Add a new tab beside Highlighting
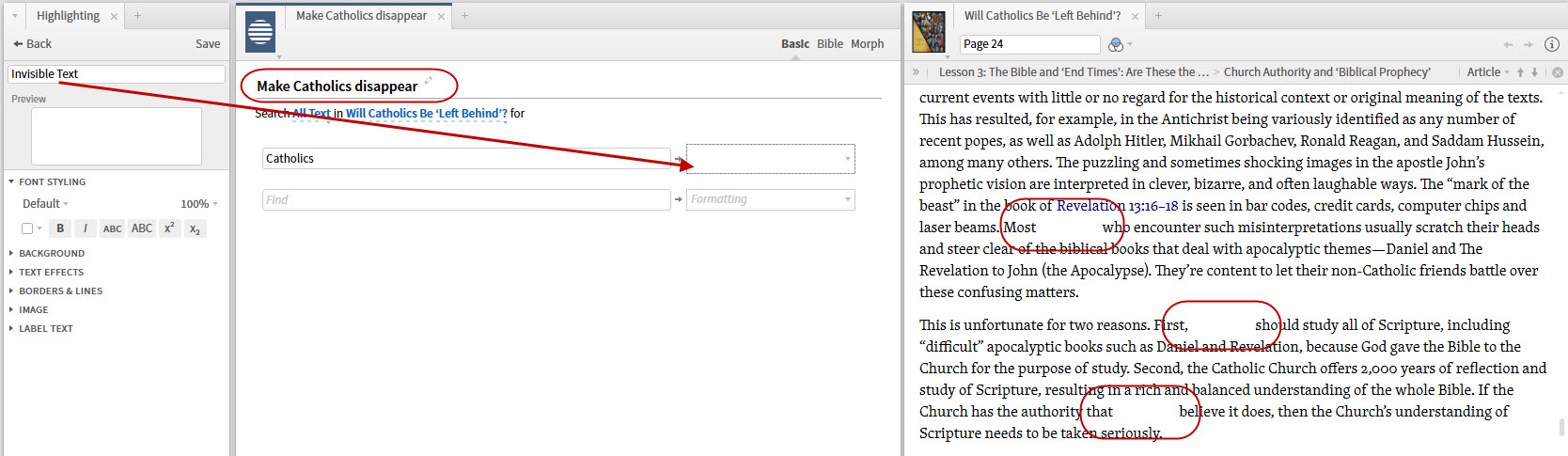1568x456 pixels. pyautogui.click(x=137, y=16)
